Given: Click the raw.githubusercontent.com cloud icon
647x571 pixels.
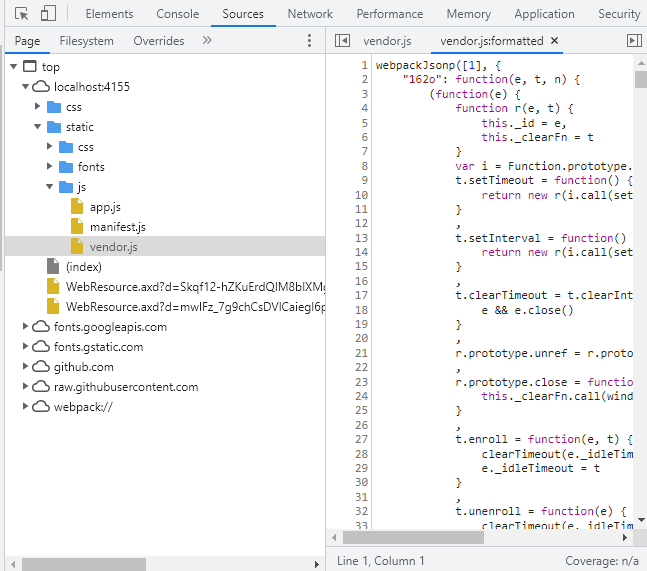Looking at the screenshot, I should pos(41,386).
